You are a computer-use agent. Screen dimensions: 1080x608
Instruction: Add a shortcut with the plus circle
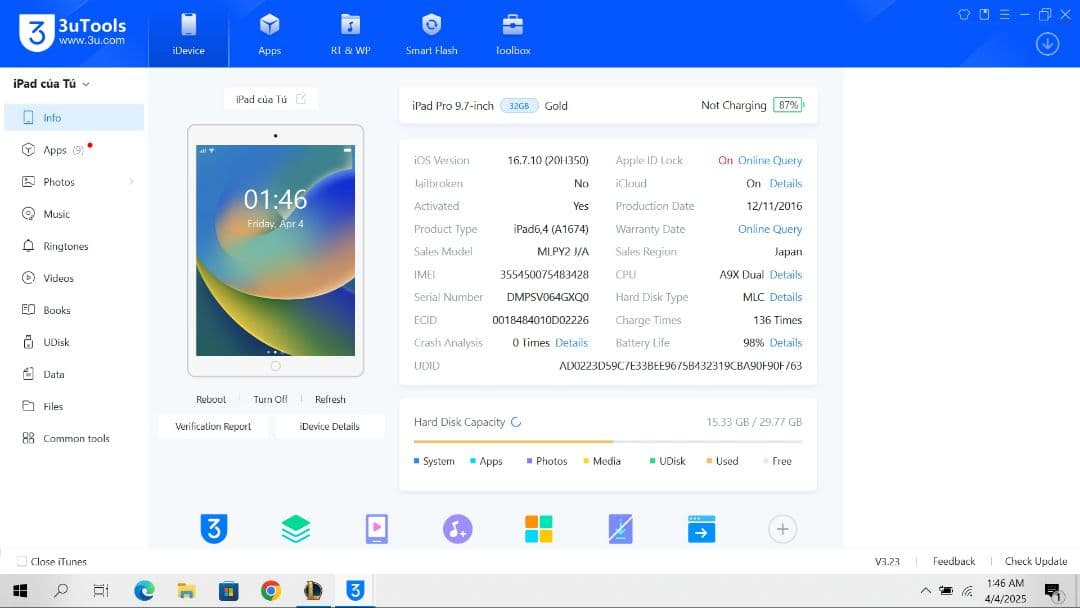coord(782,529)
